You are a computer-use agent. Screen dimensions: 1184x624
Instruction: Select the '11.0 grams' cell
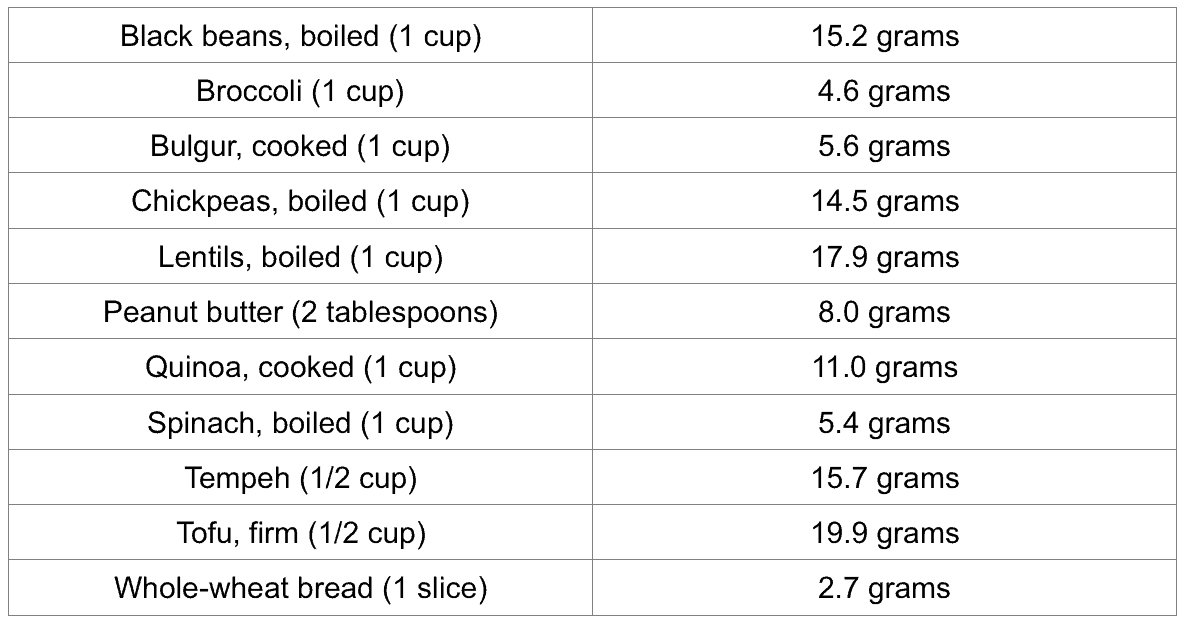coord(884,367)
